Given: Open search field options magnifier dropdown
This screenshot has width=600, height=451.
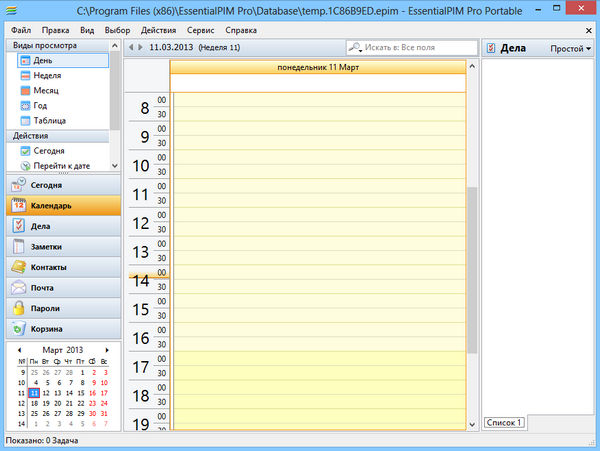Looking at the screenshot, I should point(356,48).
